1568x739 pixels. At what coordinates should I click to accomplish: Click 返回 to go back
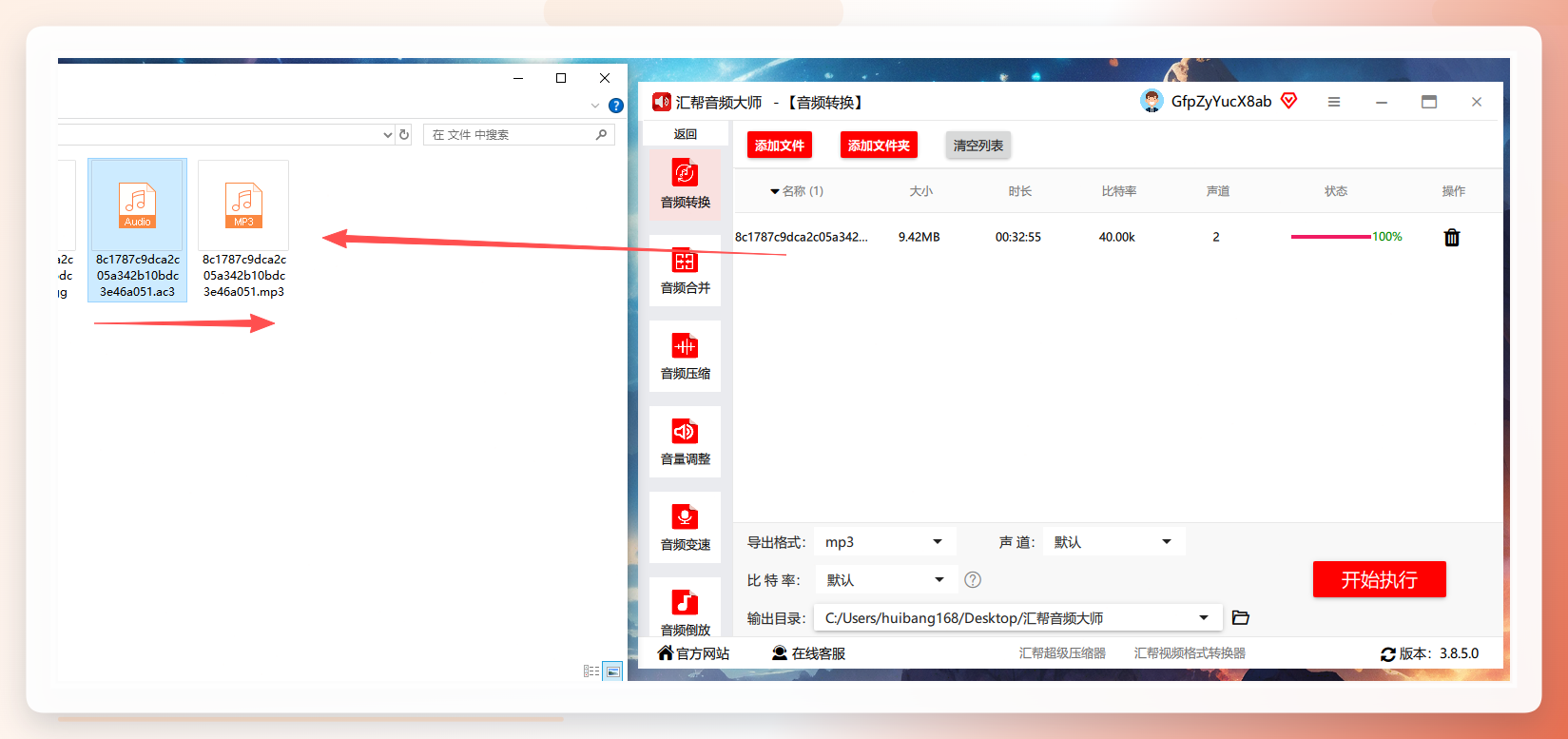click(686, 134)
